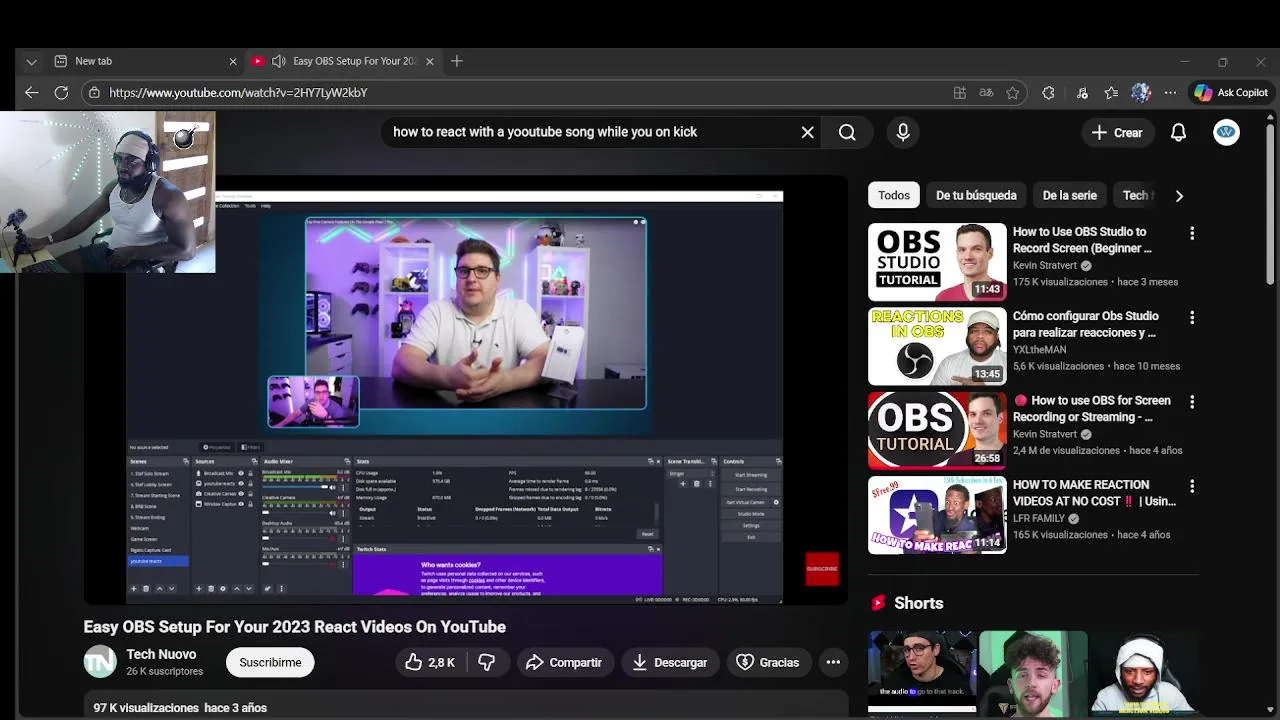Open the Edge browser profile avatar
Viewport: 1280px width, 720px height.
(x=1141, y=92)
